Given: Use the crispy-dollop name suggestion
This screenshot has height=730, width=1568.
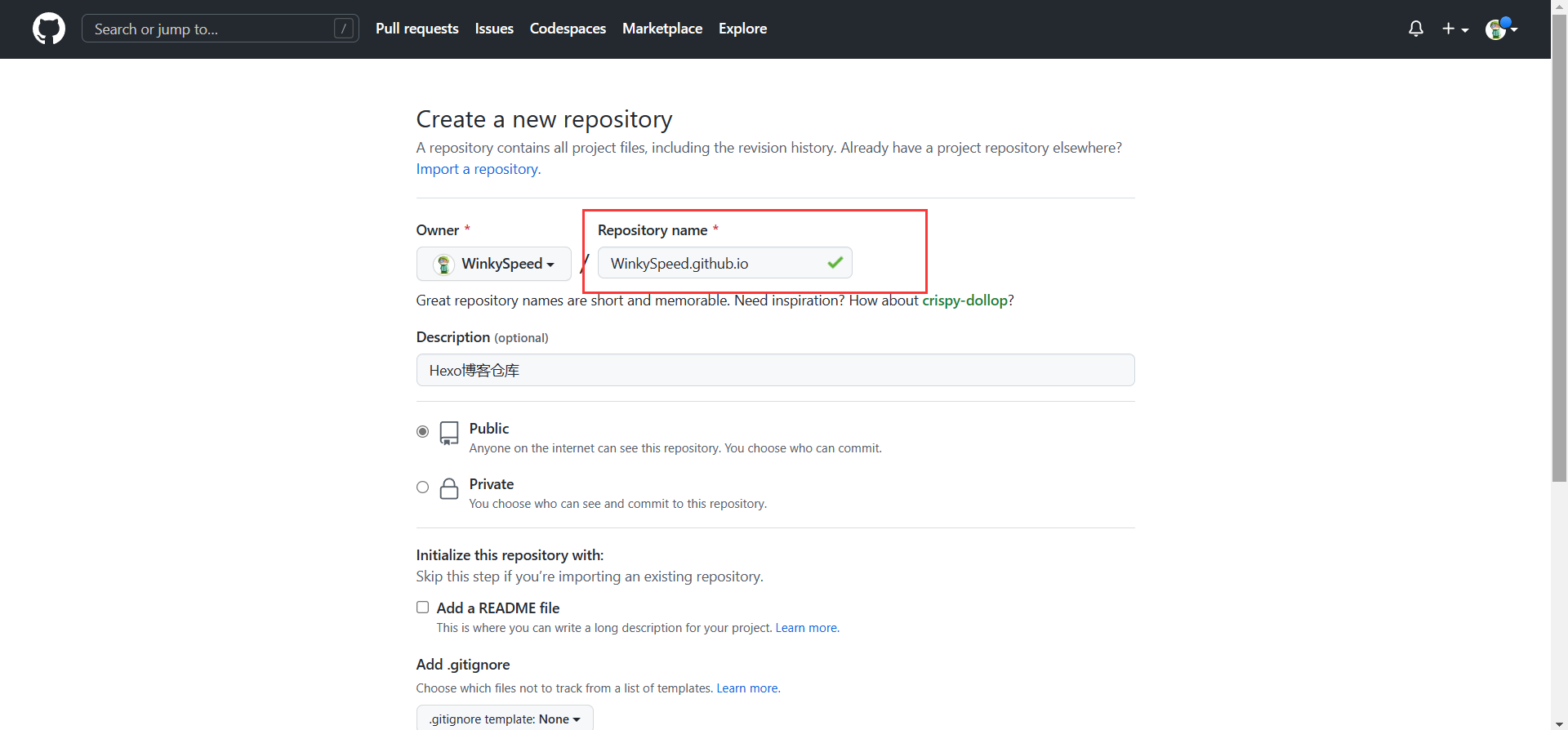Looking at the screenshot, I should (x=965, y=300).
